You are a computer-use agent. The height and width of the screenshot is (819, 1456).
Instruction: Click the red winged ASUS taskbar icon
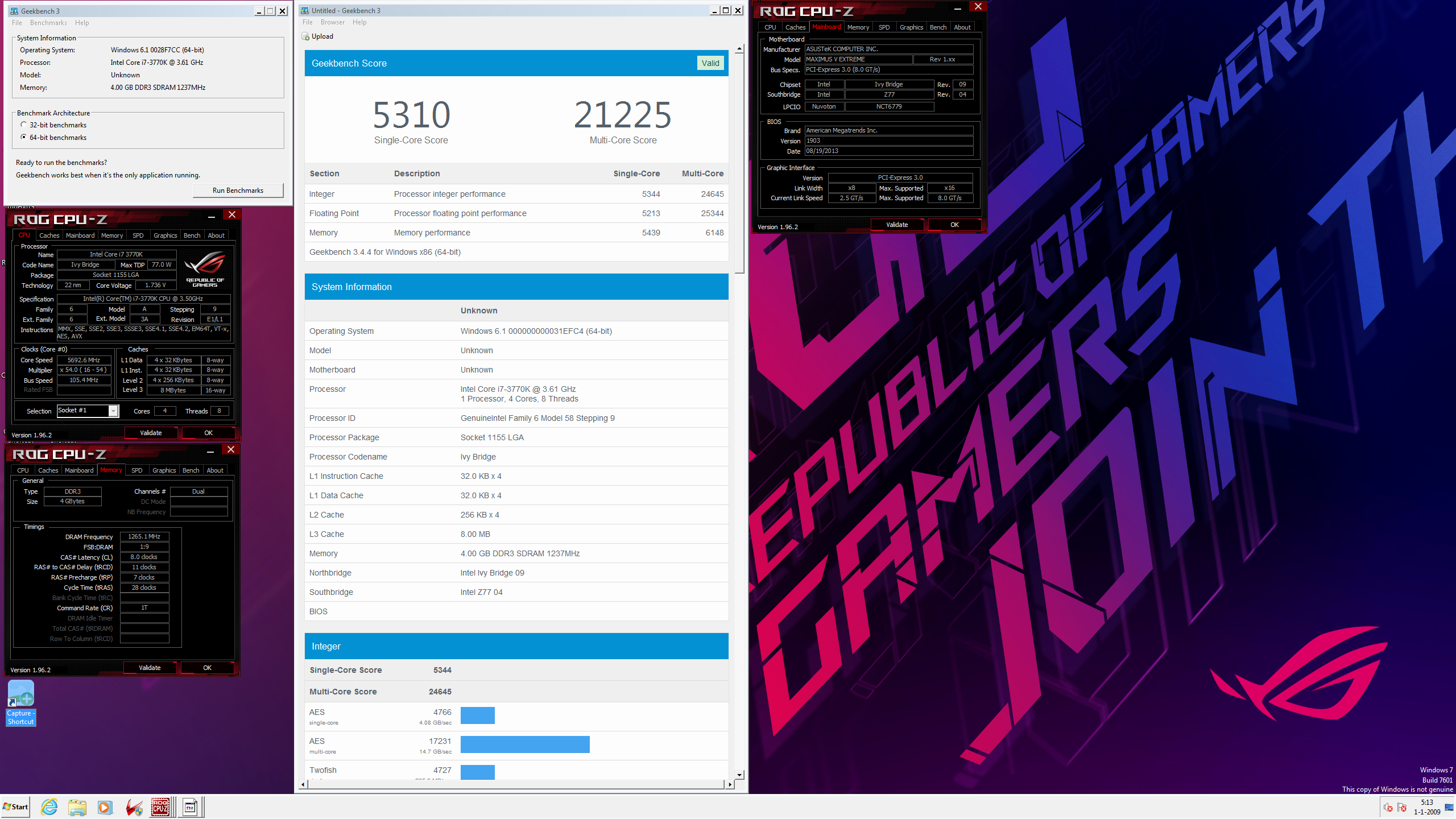tap(134, 806)
